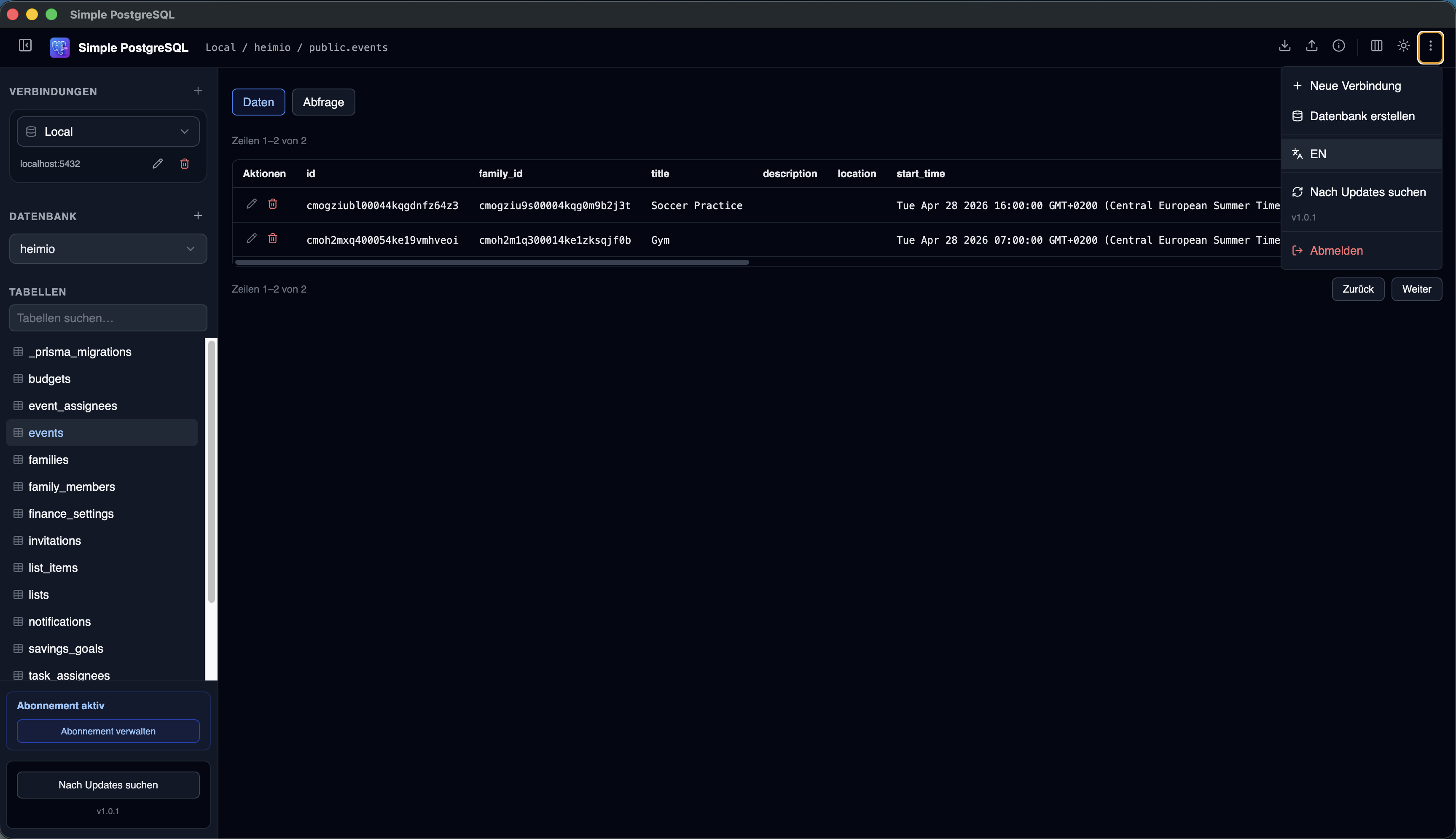Viewport: 1456px width, 839px height.
Task: Add database with Datenbank plus icon
Action: click(x=198, y=215)
